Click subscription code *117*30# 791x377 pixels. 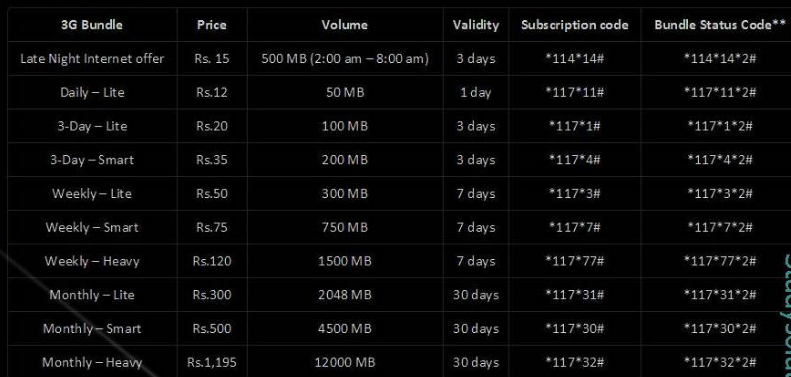pyautogui.click(x=575, y=329)
